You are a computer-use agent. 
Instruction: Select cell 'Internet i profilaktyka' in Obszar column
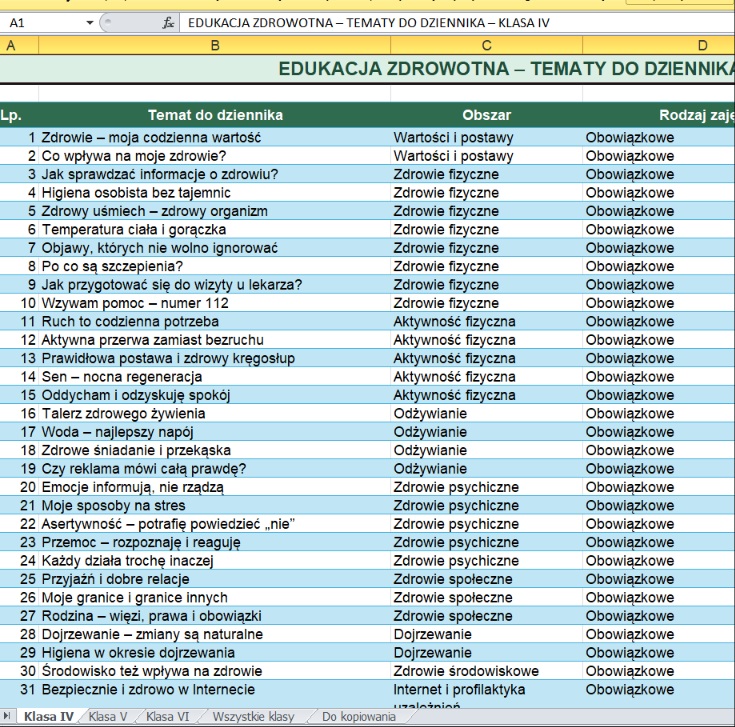point(487,694)
